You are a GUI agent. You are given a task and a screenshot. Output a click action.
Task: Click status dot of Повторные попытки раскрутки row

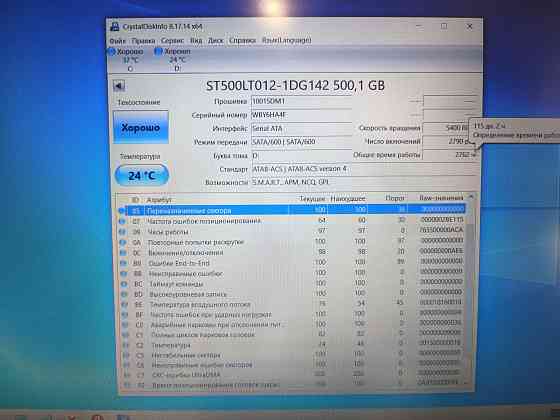123,242
